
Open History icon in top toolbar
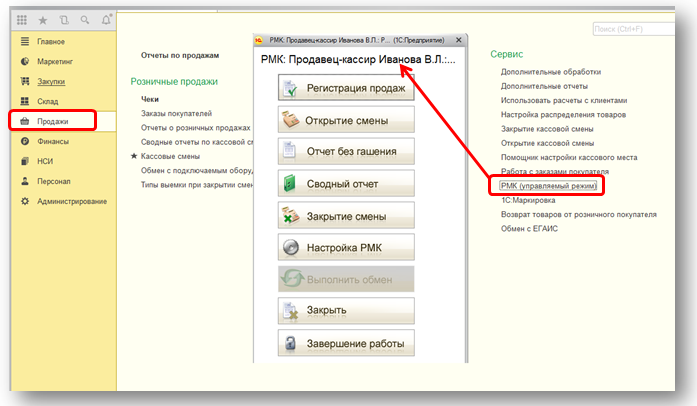pos(64,20)
